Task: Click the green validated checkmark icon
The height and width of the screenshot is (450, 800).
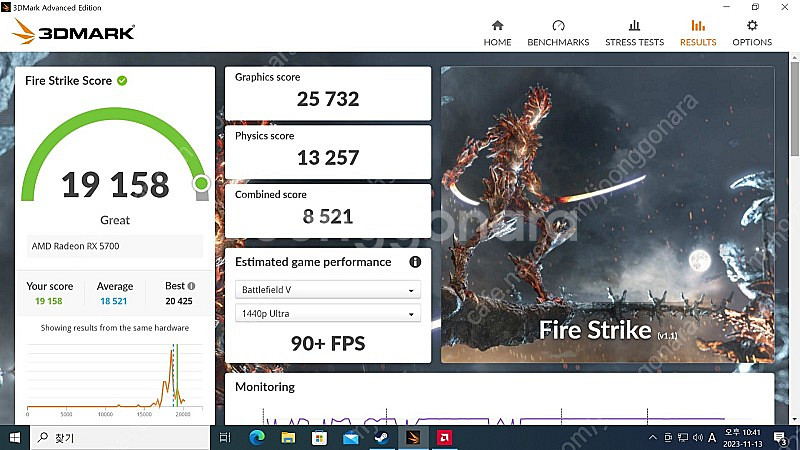Action: (x=122, y=81)
